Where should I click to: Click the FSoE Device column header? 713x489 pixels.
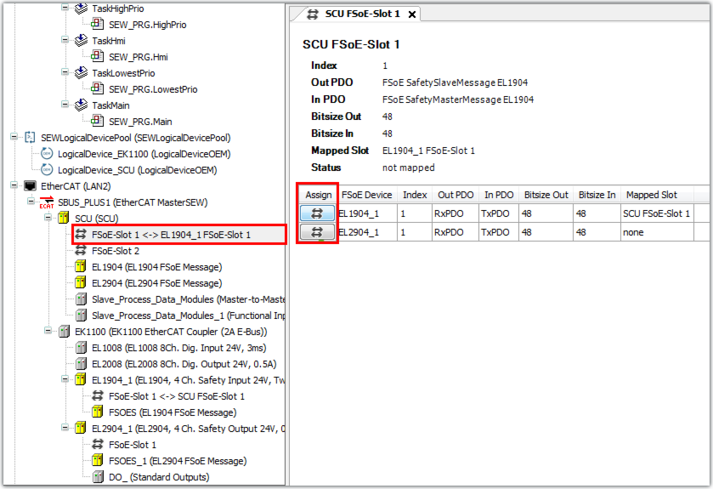click(367, 195)
